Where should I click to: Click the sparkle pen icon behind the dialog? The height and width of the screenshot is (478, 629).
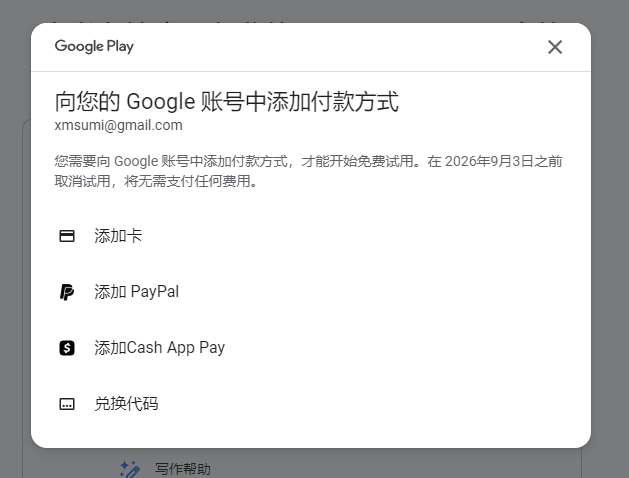coord(130,469)
